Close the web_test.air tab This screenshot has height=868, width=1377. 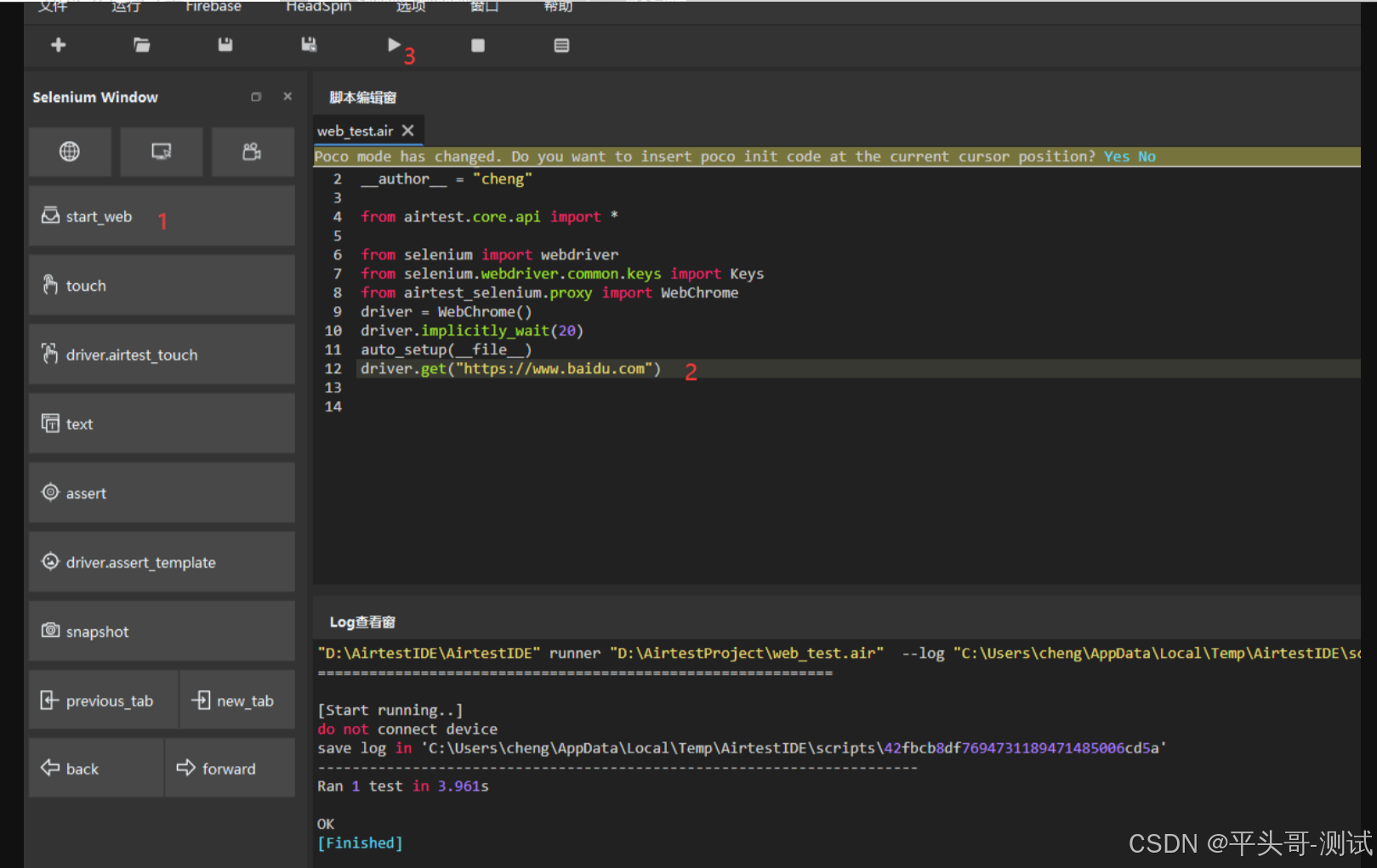coord(408,130)
